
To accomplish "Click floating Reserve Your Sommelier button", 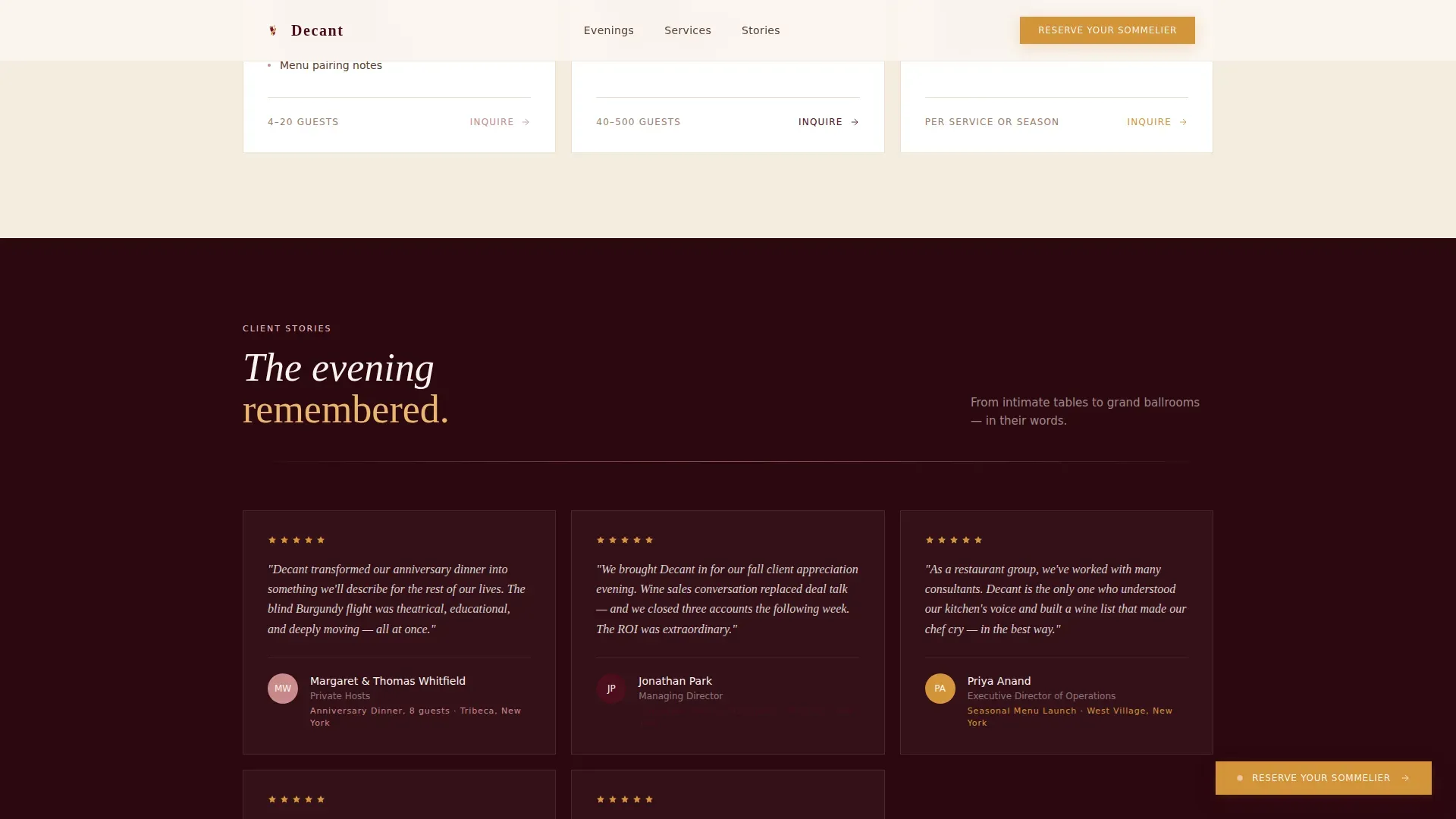I will pos(1323,778).
